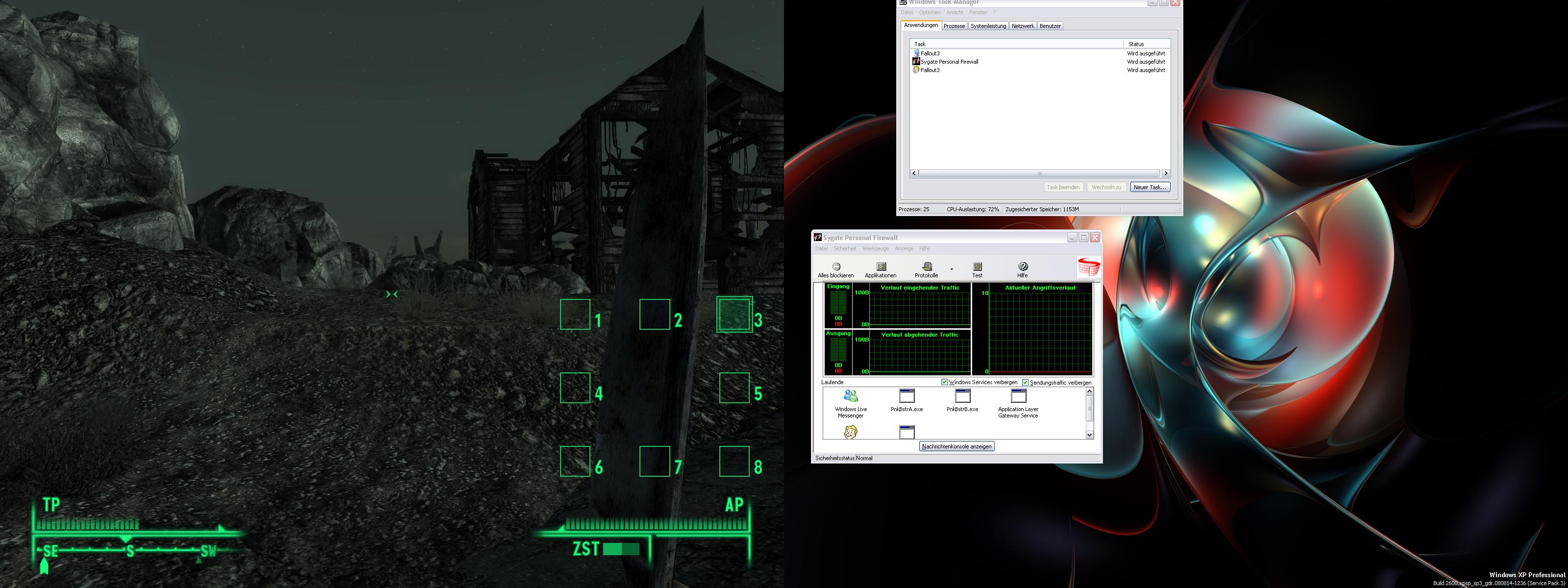Open Optionen menu in Task-Manager

(930, 12)
